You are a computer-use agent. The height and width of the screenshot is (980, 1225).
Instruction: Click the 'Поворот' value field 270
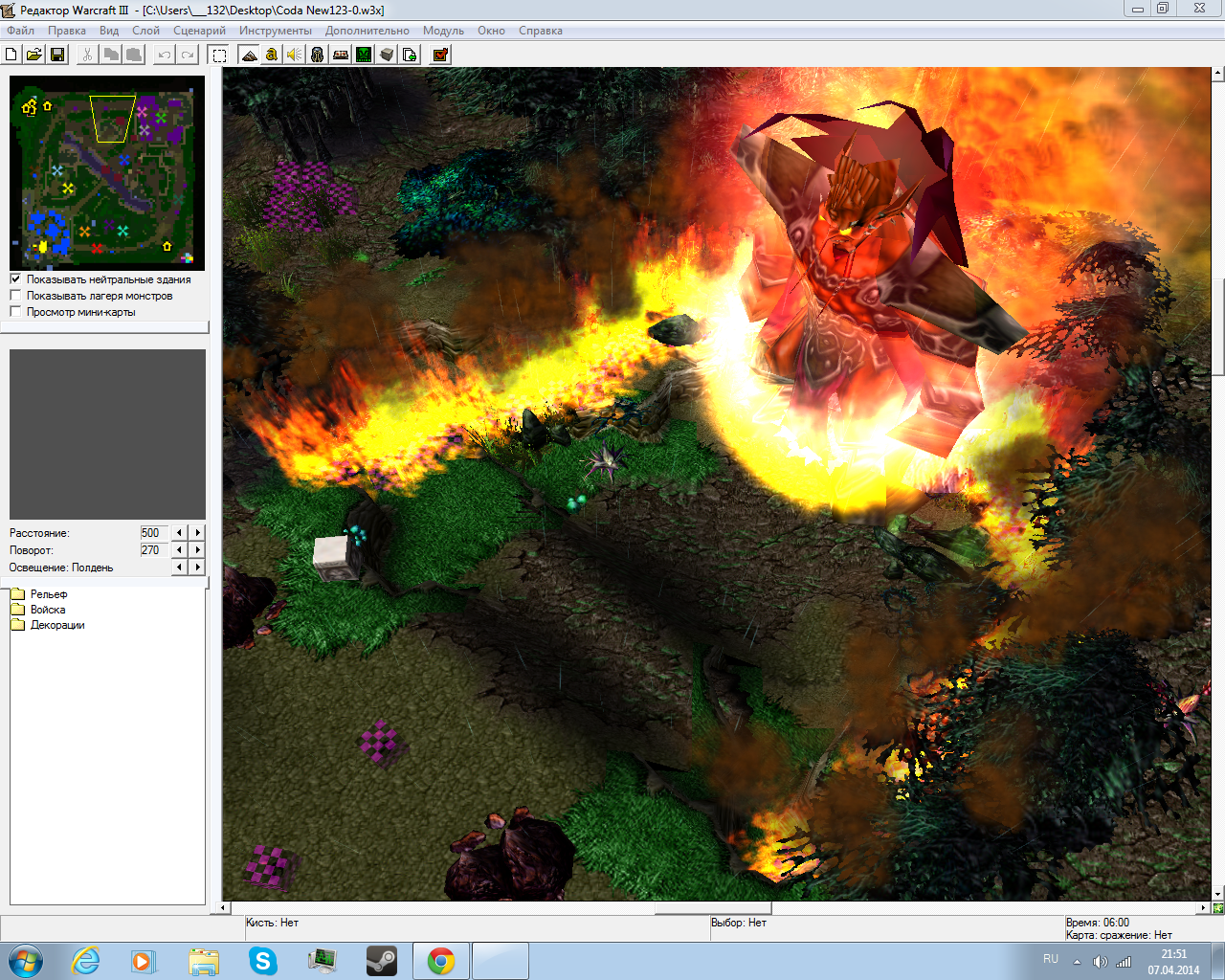click(154, 550)
